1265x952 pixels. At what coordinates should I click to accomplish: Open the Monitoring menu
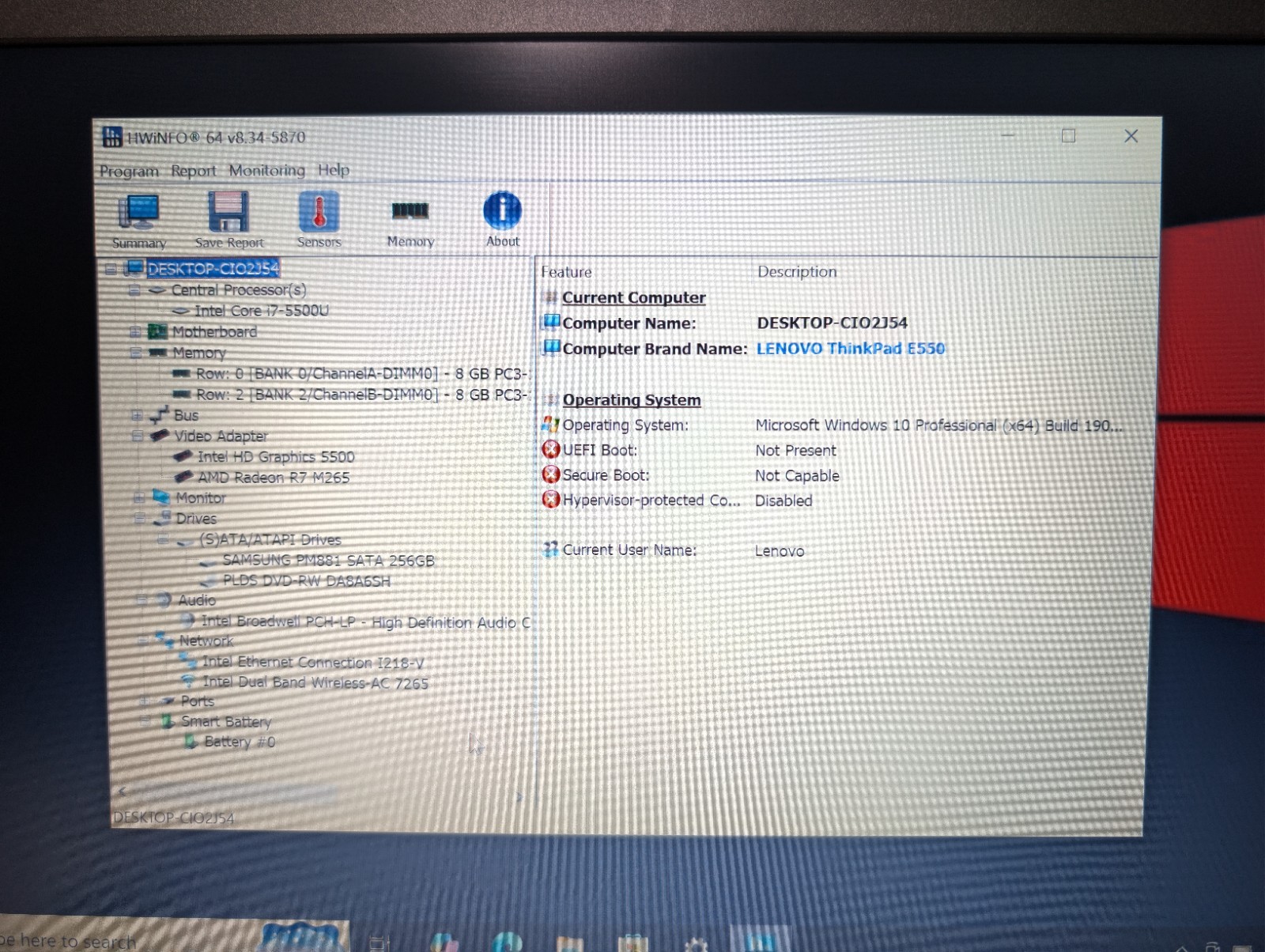point(267,170)
